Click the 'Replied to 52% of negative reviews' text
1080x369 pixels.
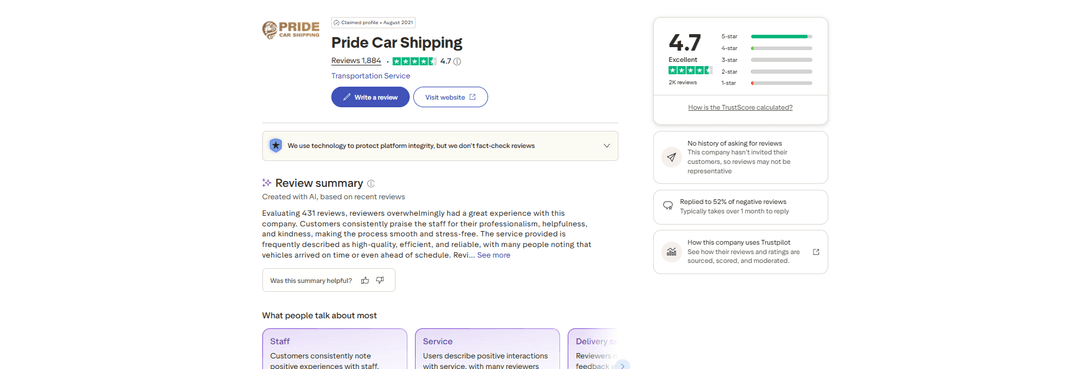733,202
